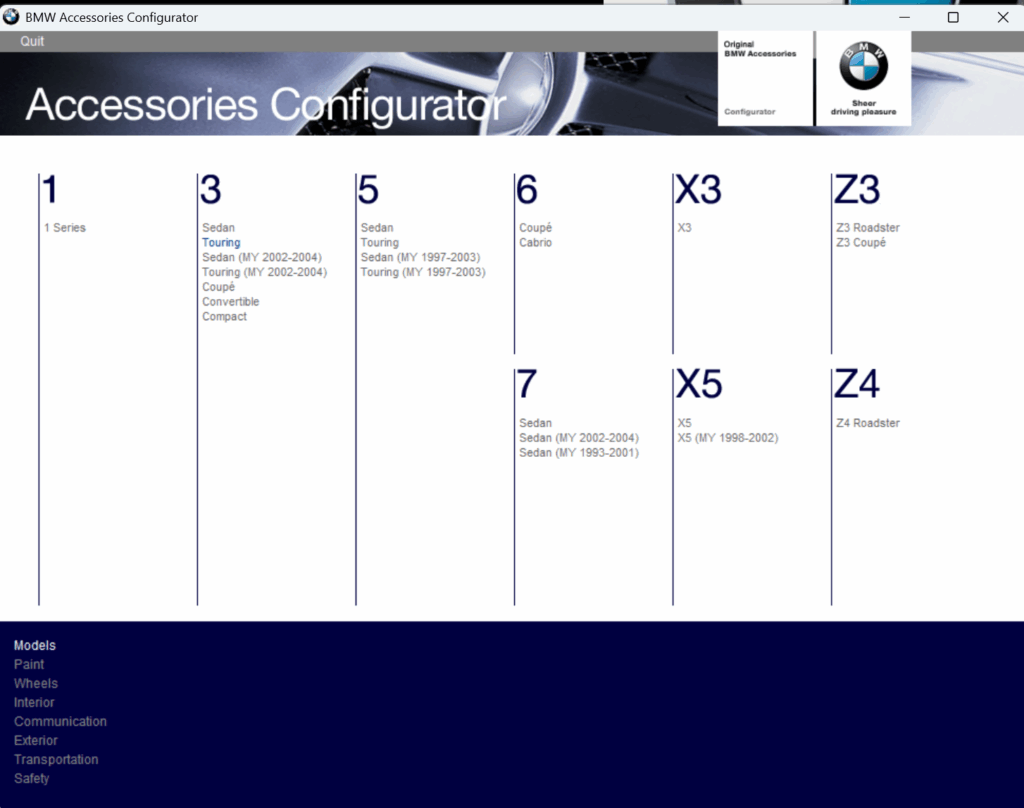Go to Interior section
Screen dimensions: 1024x808
pyautogui.click(x=34, y=702)
